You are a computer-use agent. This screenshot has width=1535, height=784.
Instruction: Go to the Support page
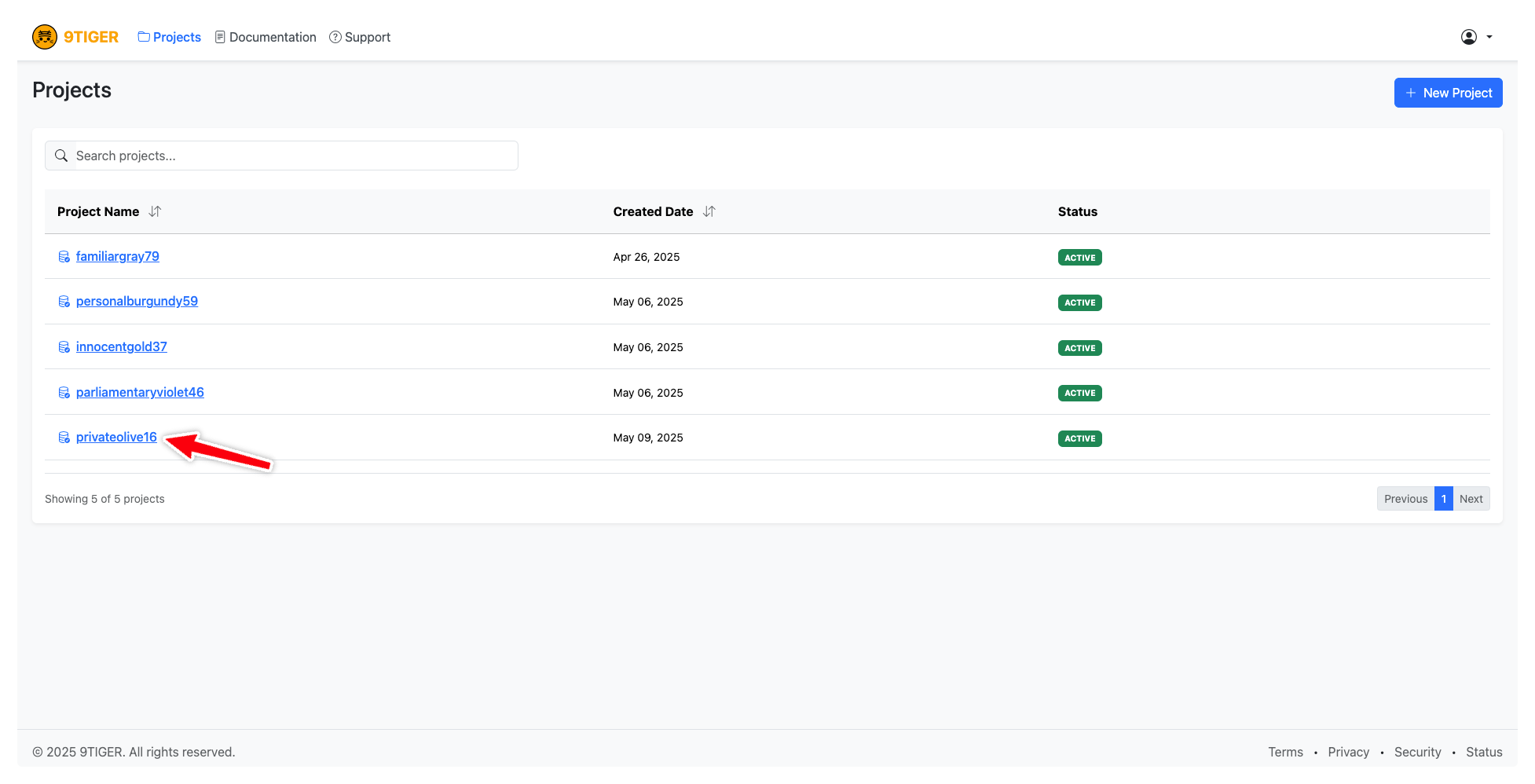(360, 37)
